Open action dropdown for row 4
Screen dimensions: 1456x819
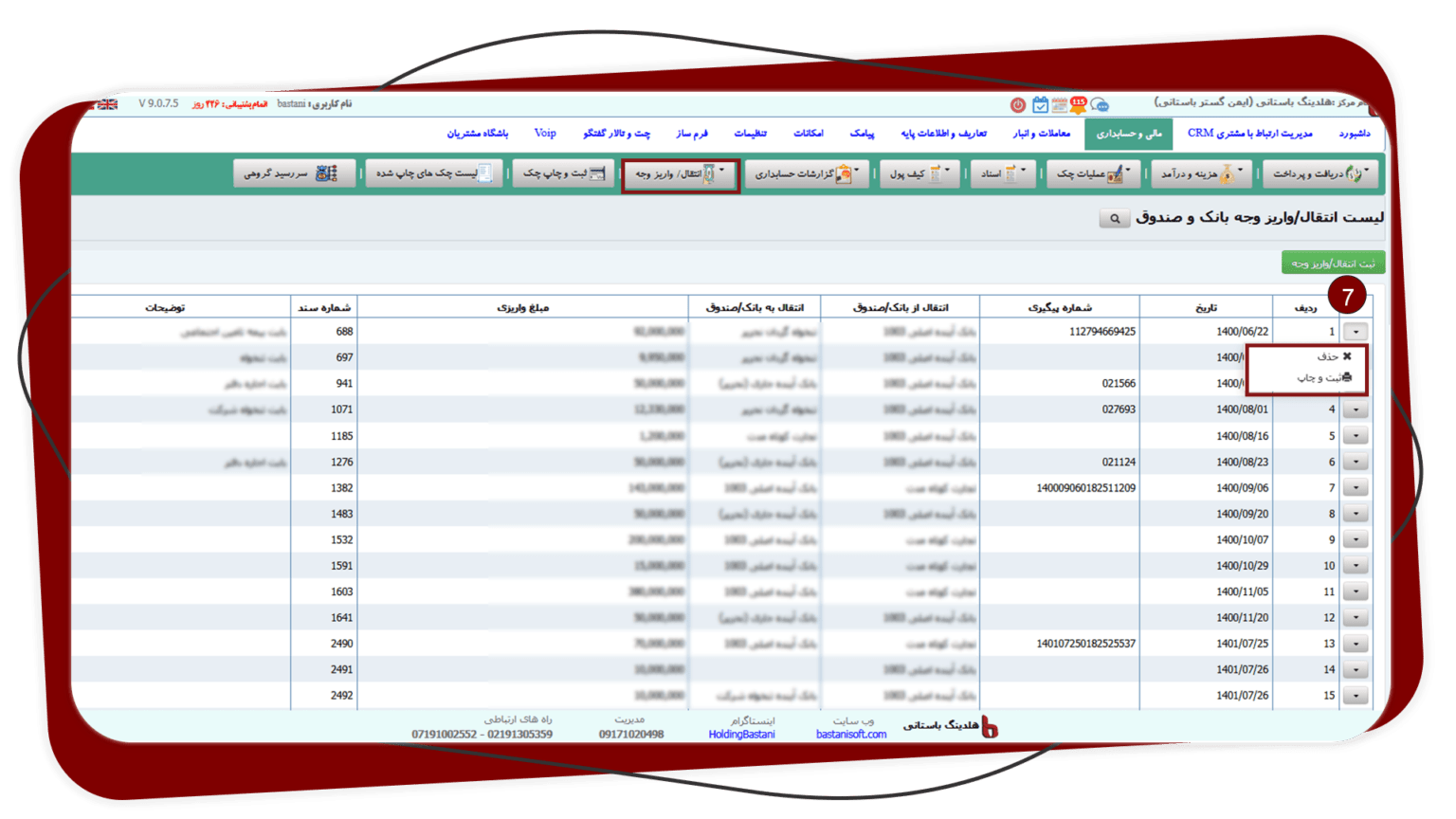[1356, 409]
